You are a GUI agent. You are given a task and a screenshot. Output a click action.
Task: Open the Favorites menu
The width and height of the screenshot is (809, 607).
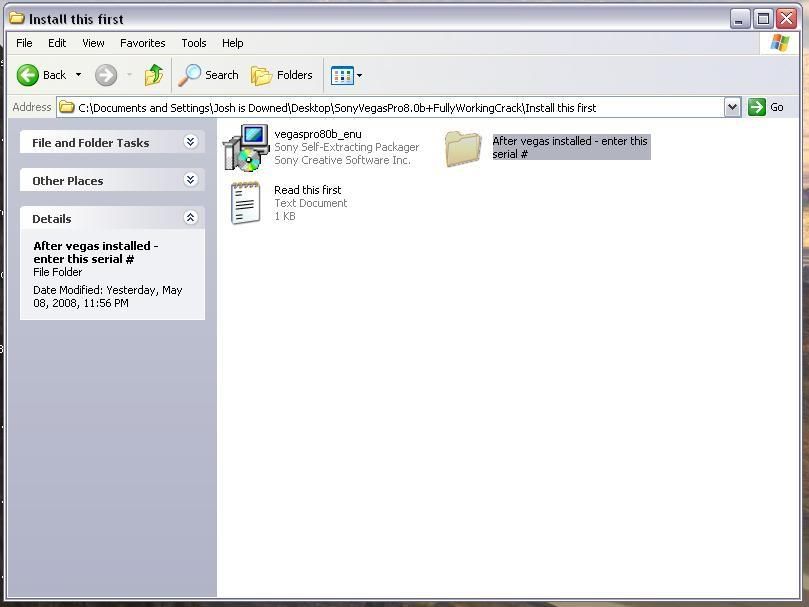[142, 43]
